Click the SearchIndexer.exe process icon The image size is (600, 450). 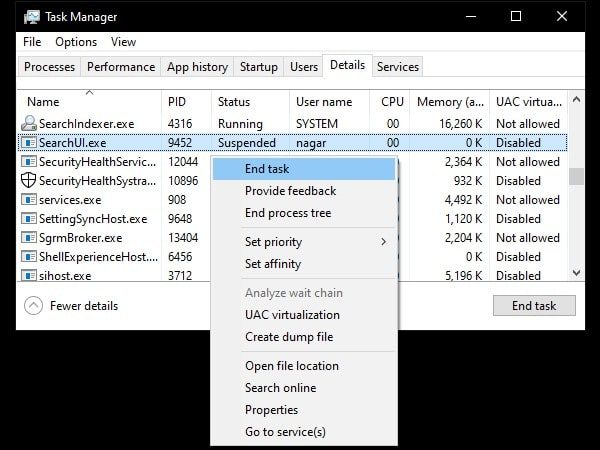(28, 124)
